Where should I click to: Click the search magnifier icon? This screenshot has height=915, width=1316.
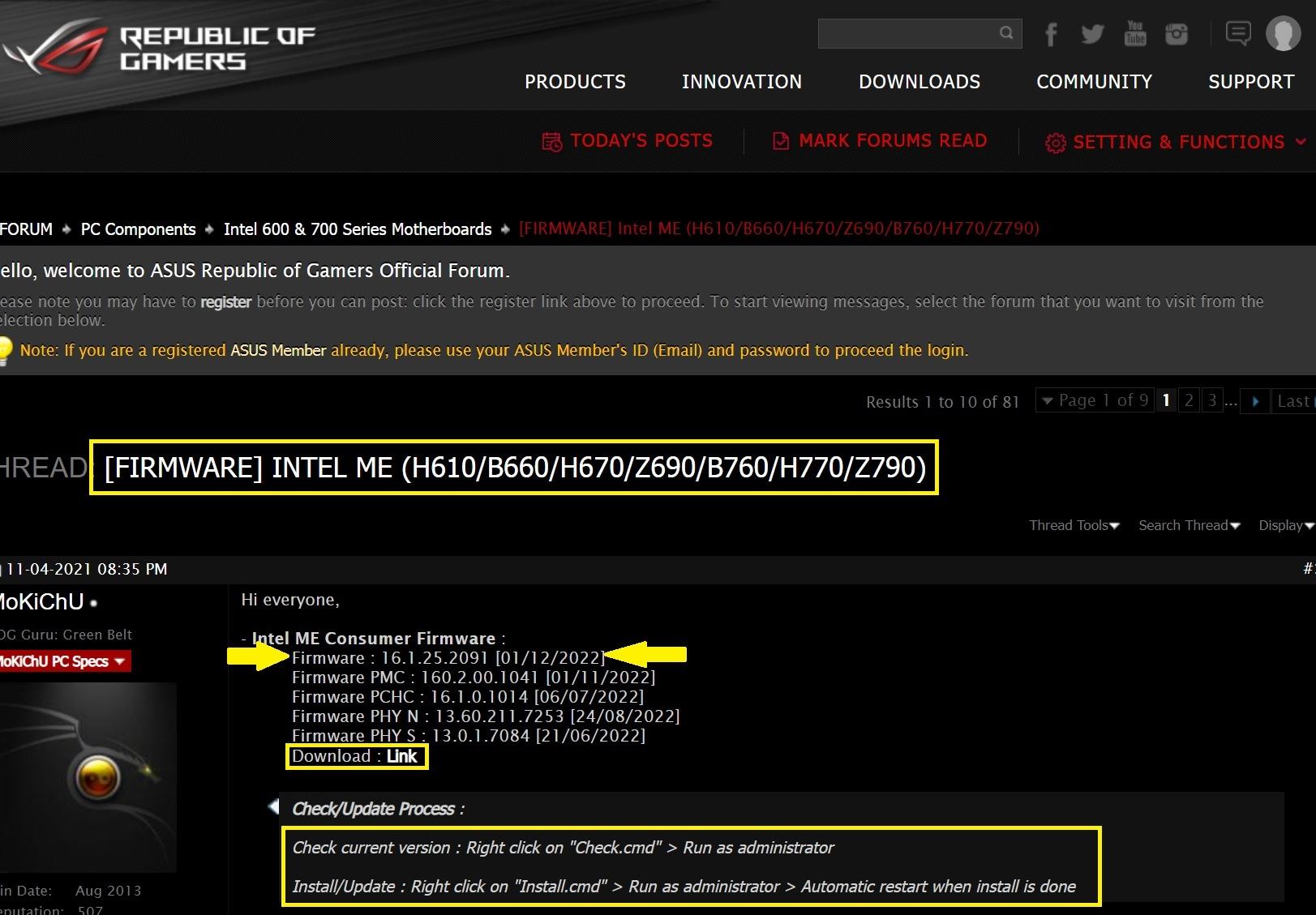(x=1006, y=33)
